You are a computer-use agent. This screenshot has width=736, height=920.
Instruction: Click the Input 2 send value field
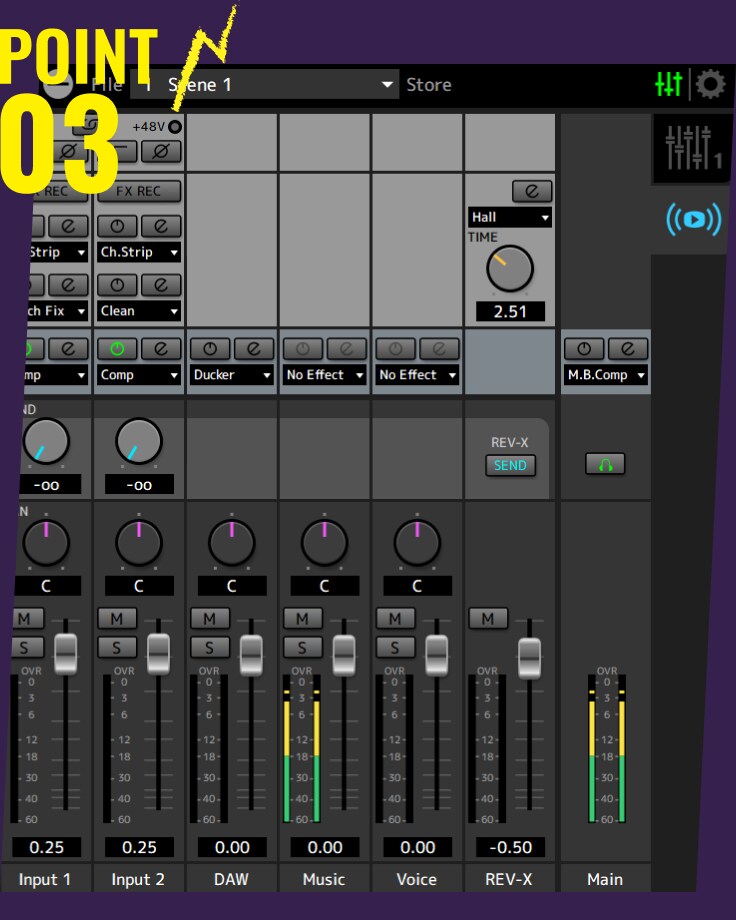(139, 485)
